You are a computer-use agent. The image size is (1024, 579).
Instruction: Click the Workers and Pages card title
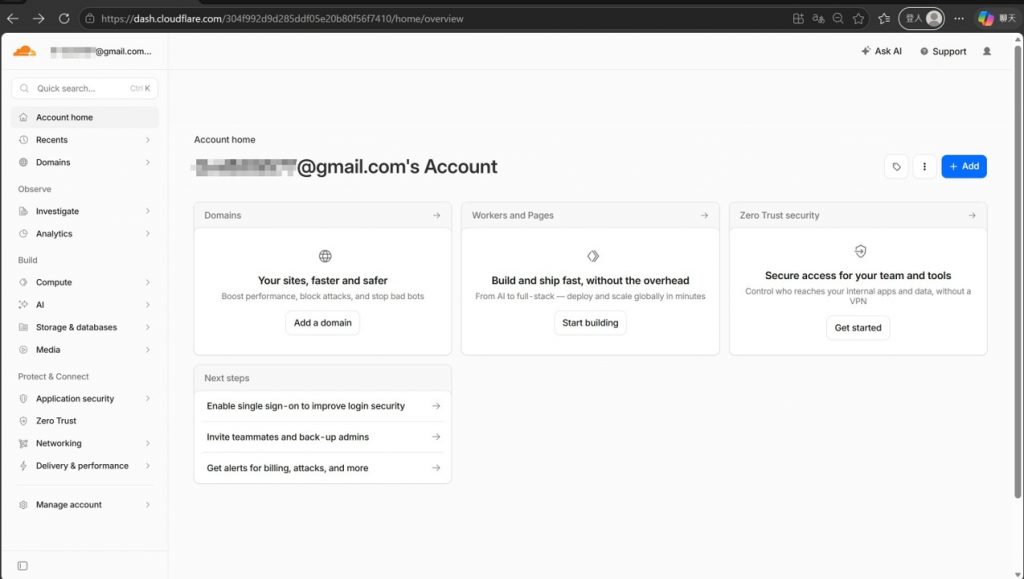pos(513,215)
